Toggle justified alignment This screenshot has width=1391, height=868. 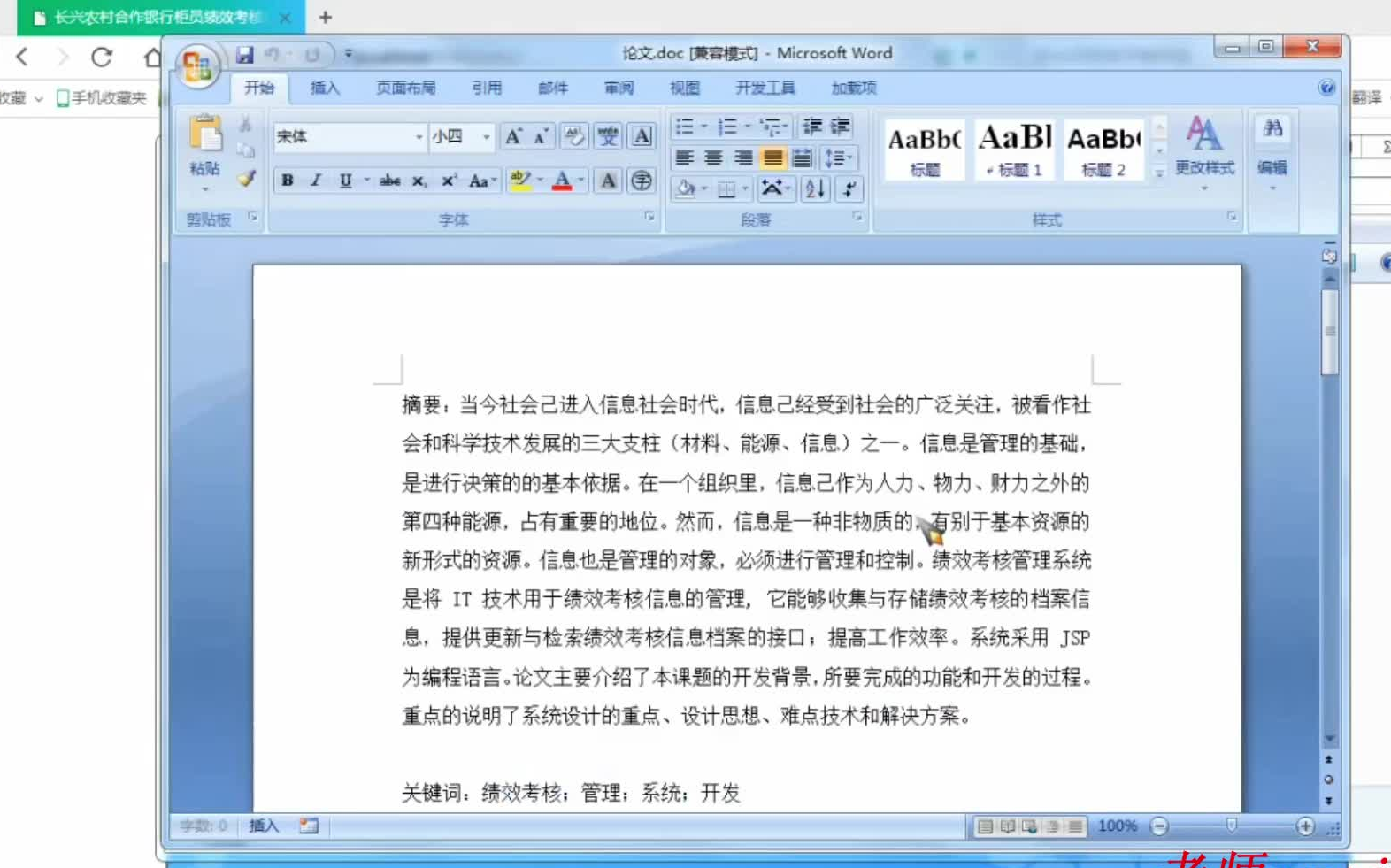pyautogui.click(x=772, y=157)
